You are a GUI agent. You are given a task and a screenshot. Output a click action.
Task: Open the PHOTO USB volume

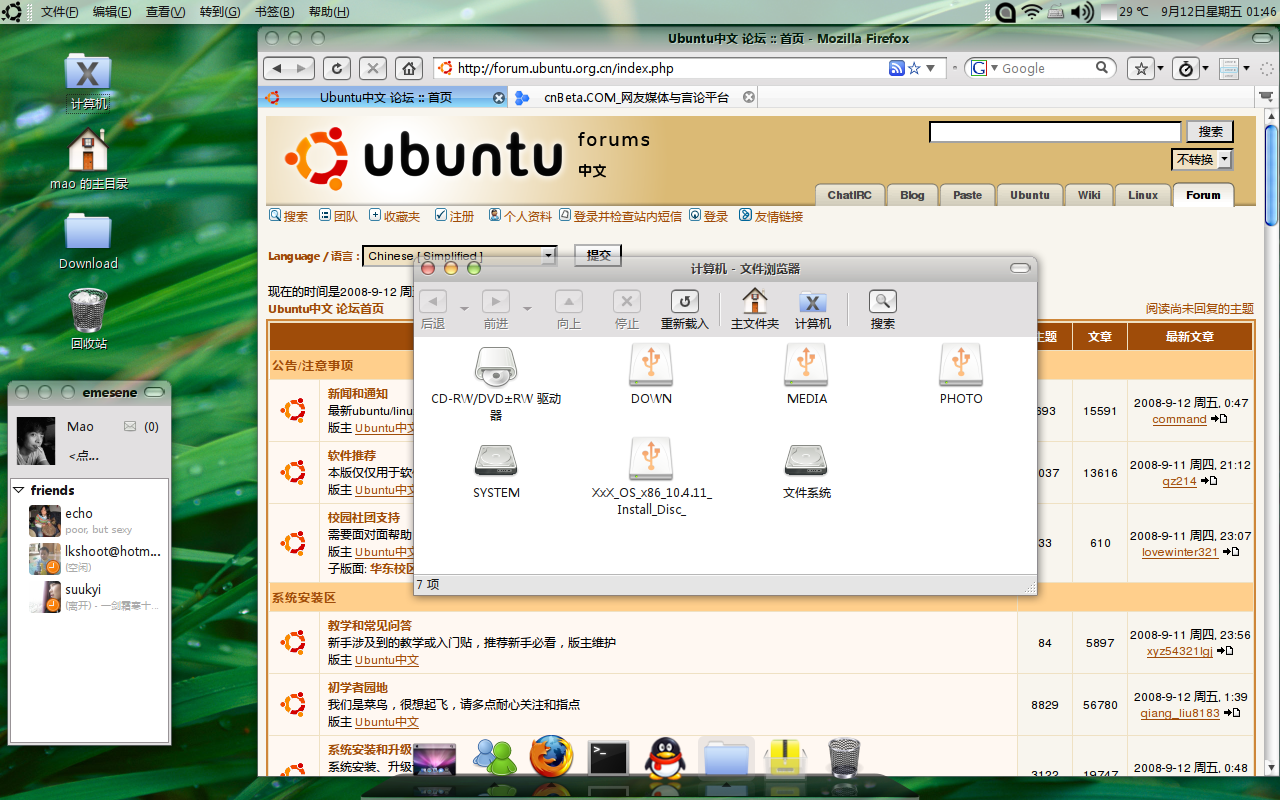(961, 366)
